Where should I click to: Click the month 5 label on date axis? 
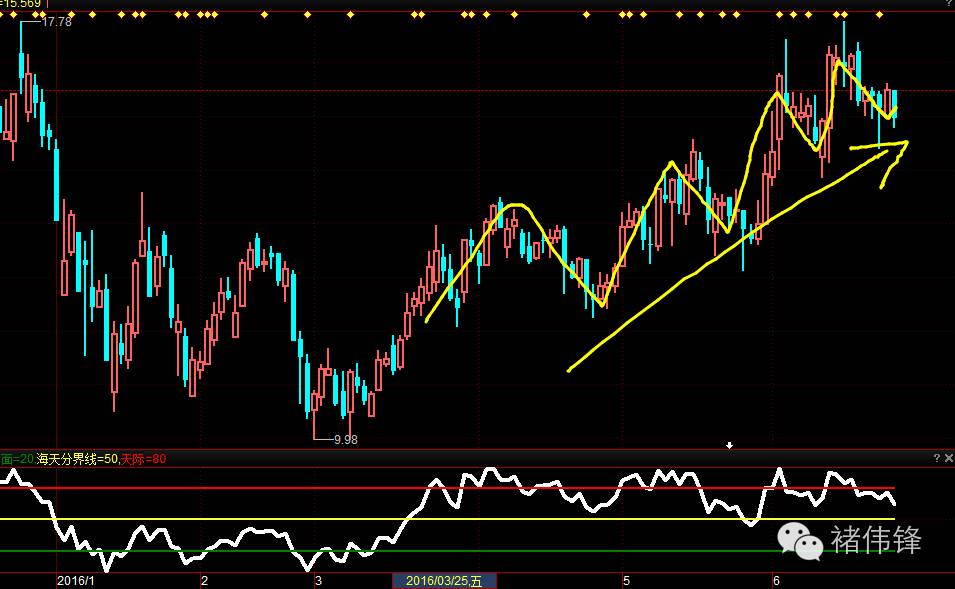[626, 580]
